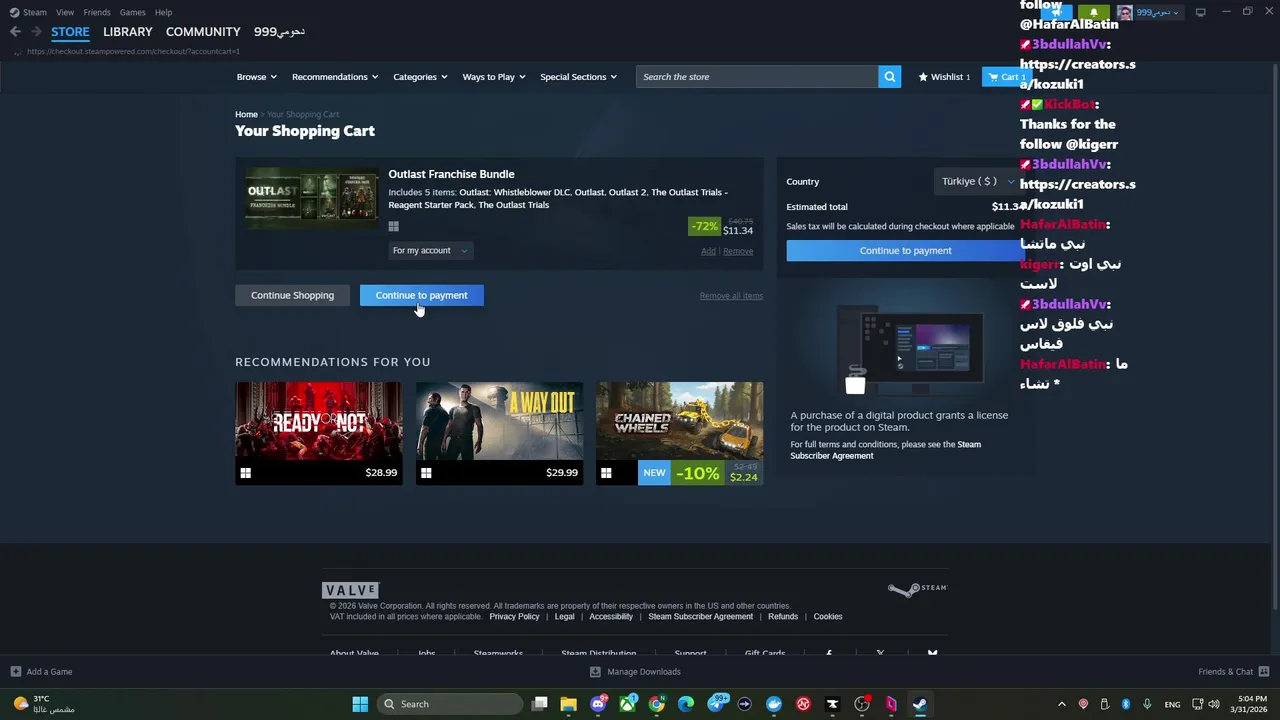
Task: Open the green notifications bell
Action: coord(1093,12)
